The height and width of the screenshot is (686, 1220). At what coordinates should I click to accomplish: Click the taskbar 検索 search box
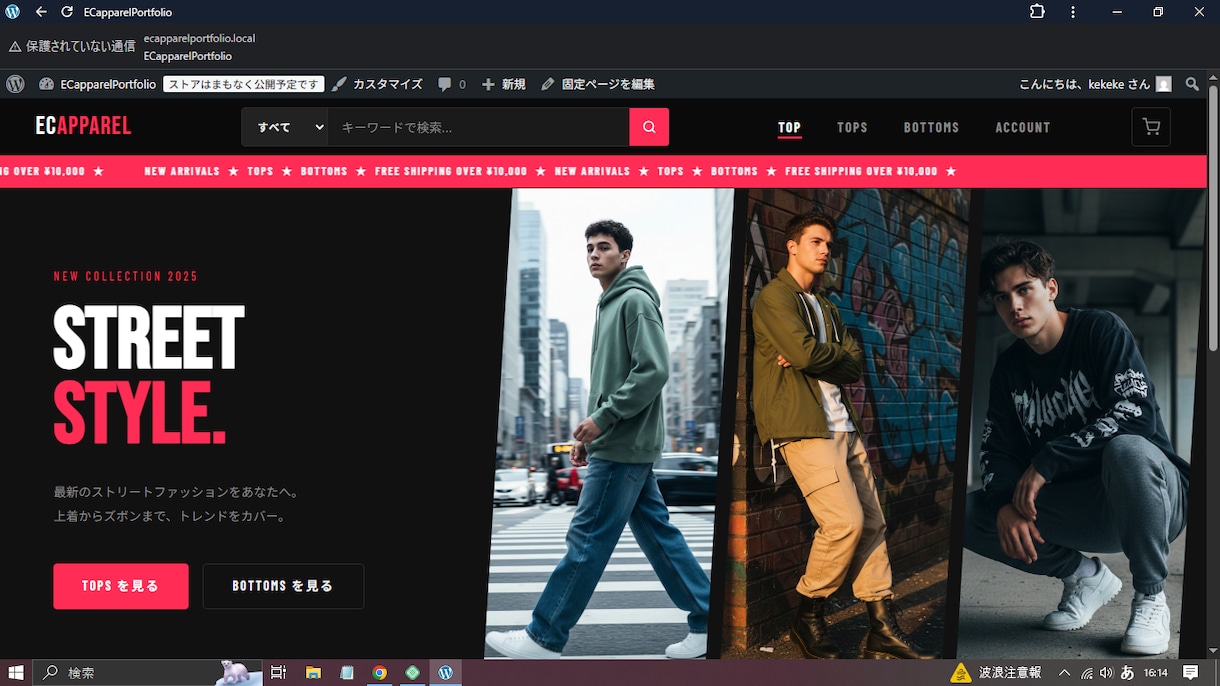[x=148, y=672]
